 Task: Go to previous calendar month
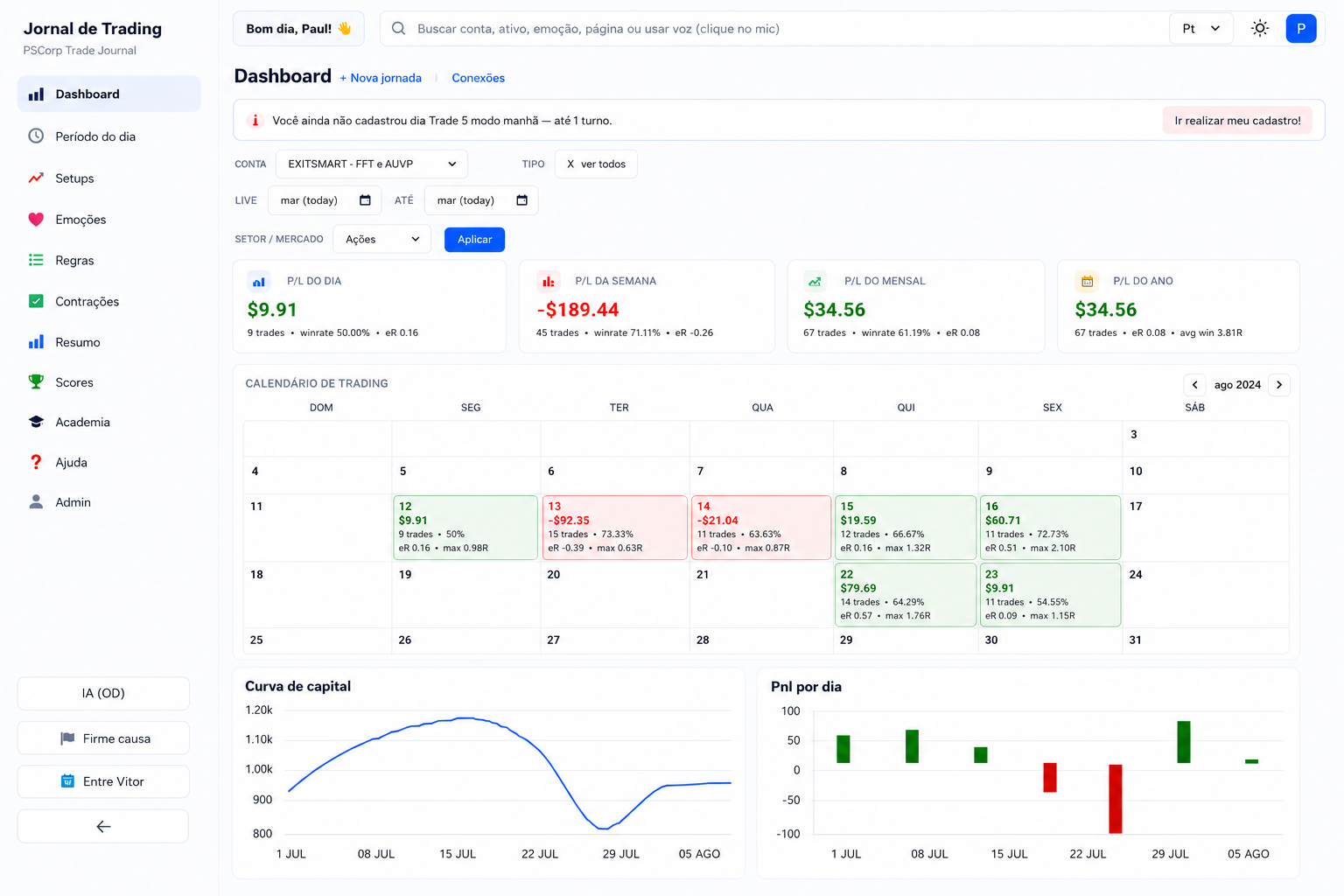point(1194,385)
